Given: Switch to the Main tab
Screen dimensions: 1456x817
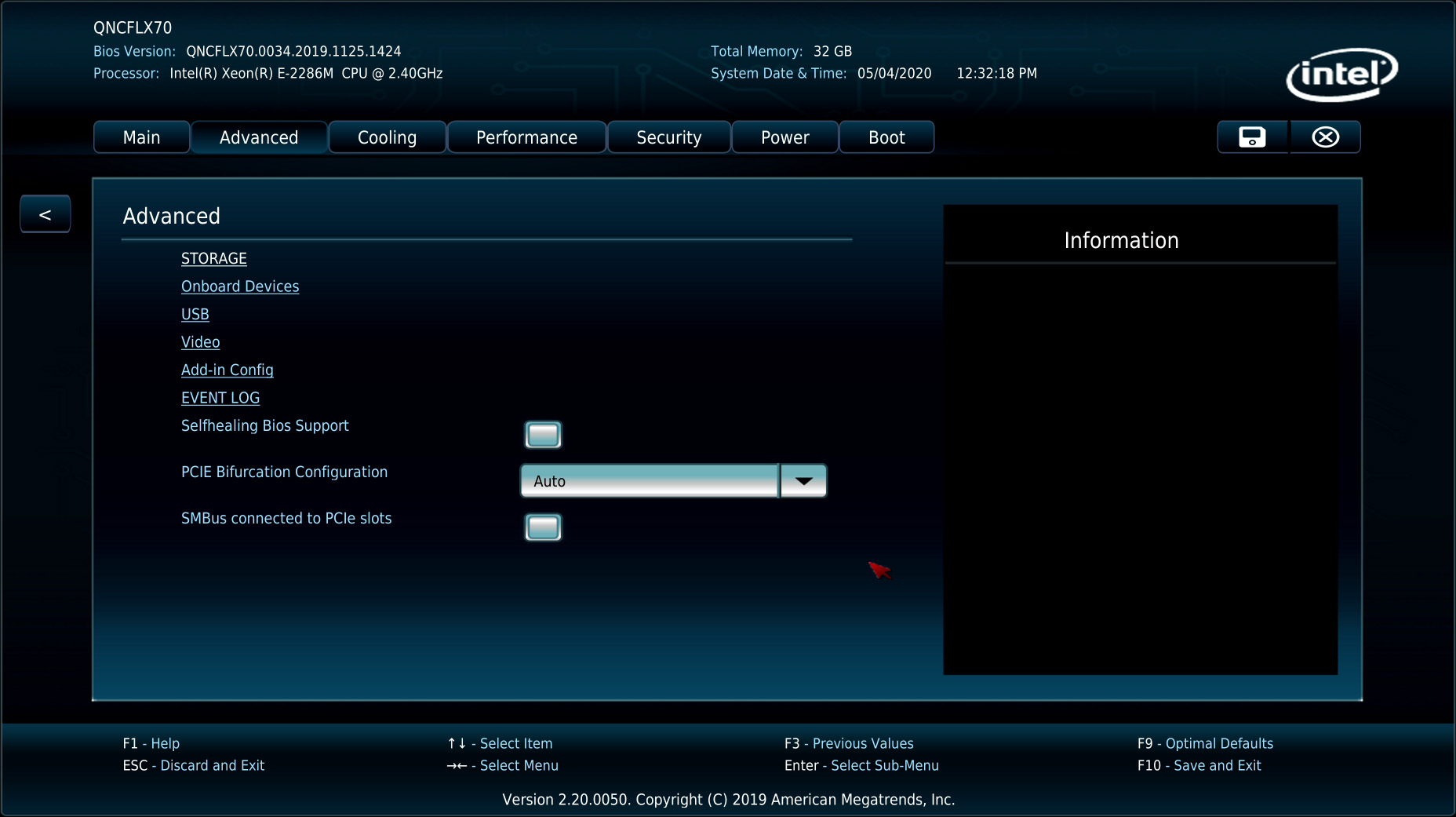Looking at the screenshot, I should [141, 137].
